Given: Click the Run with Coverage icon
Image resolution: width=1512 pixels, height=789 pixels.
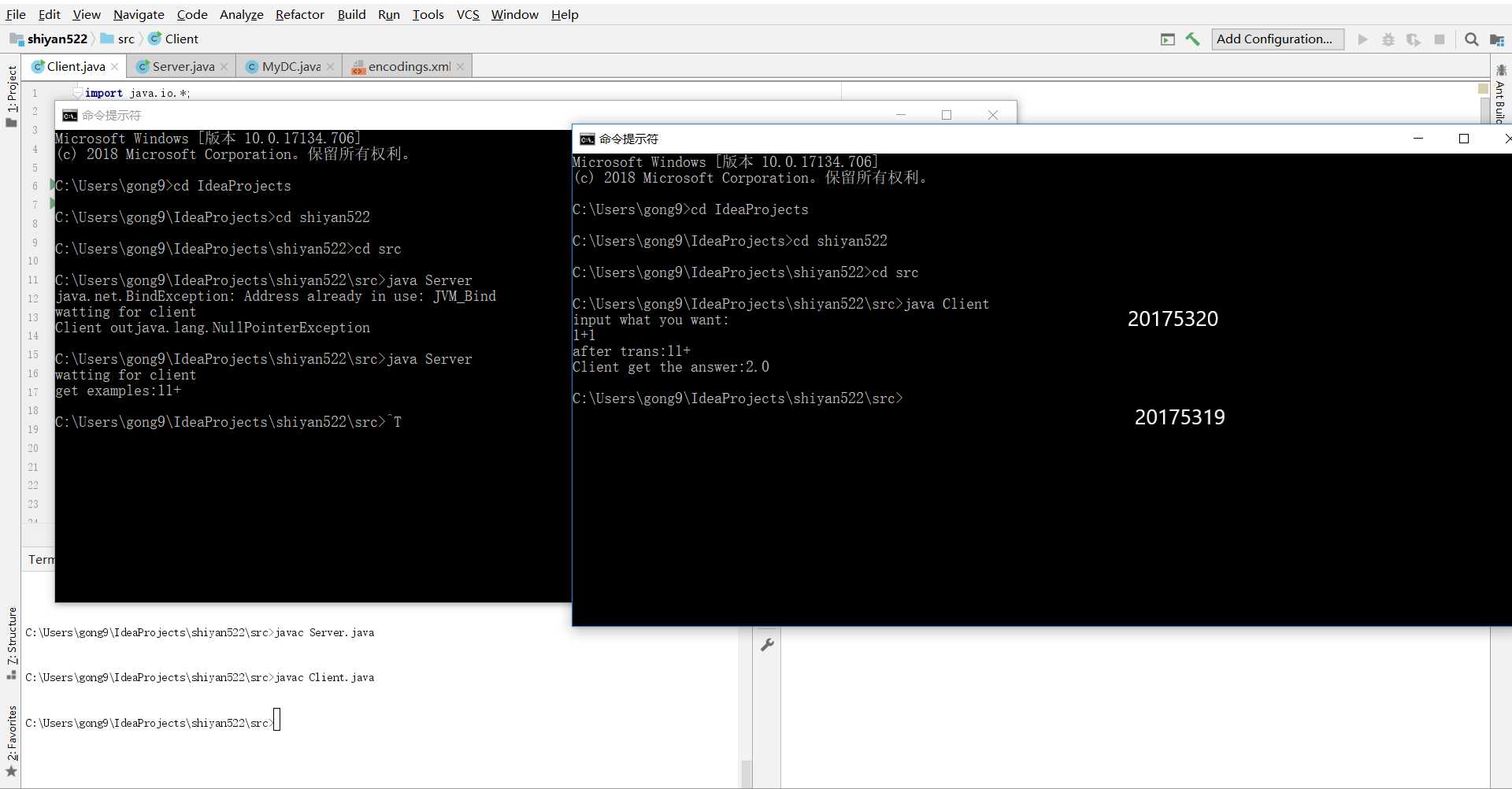Looking at the screenshot, I should 1414,39.
